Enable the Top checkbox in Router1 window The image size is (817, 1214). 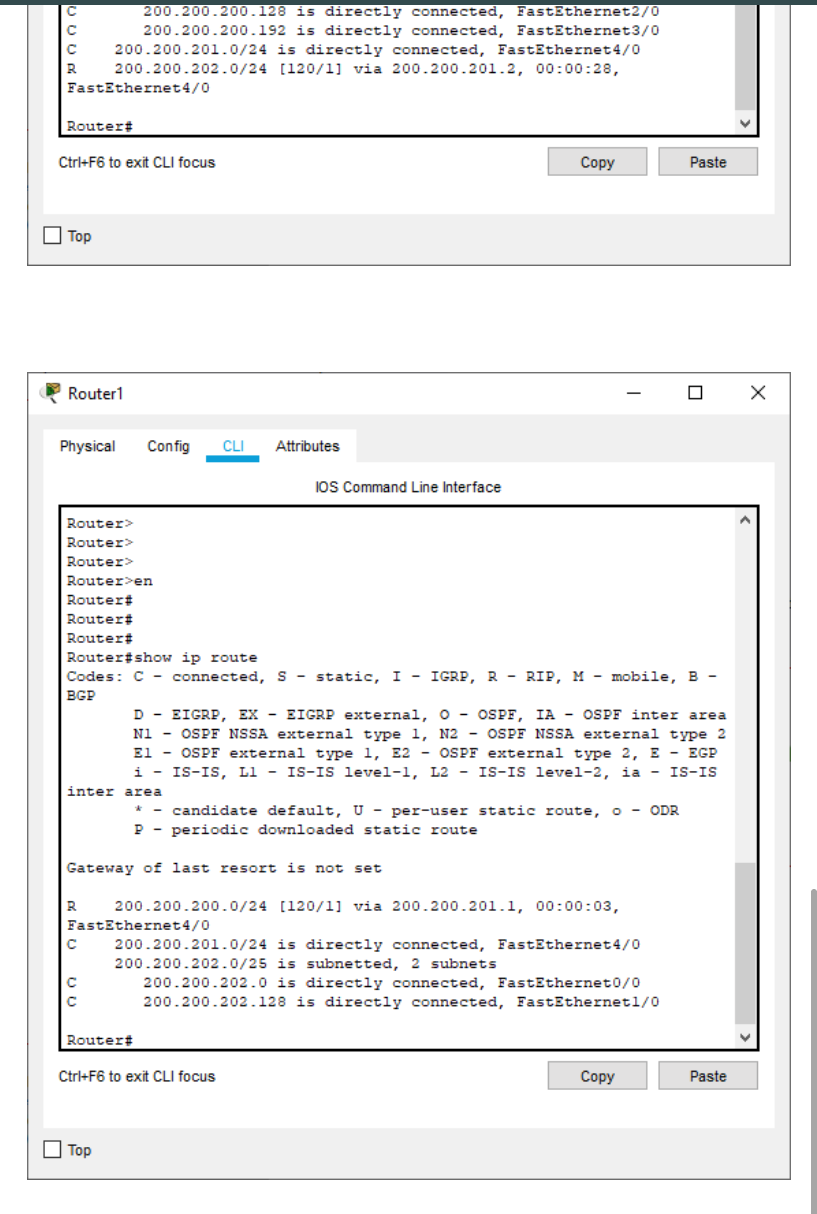[52, 1149]
